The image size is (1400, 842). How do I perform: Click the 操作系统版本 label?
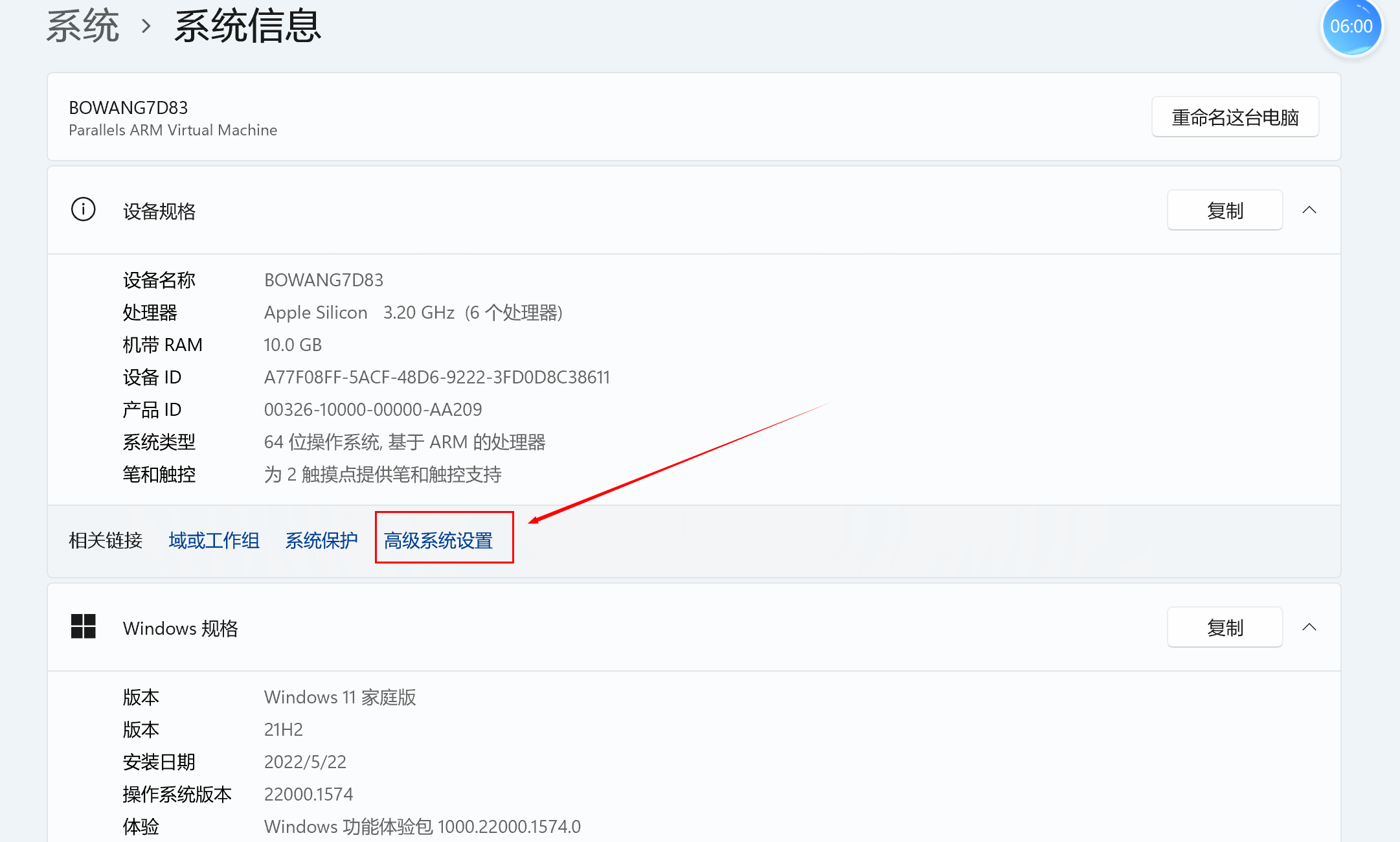(177, 794)
